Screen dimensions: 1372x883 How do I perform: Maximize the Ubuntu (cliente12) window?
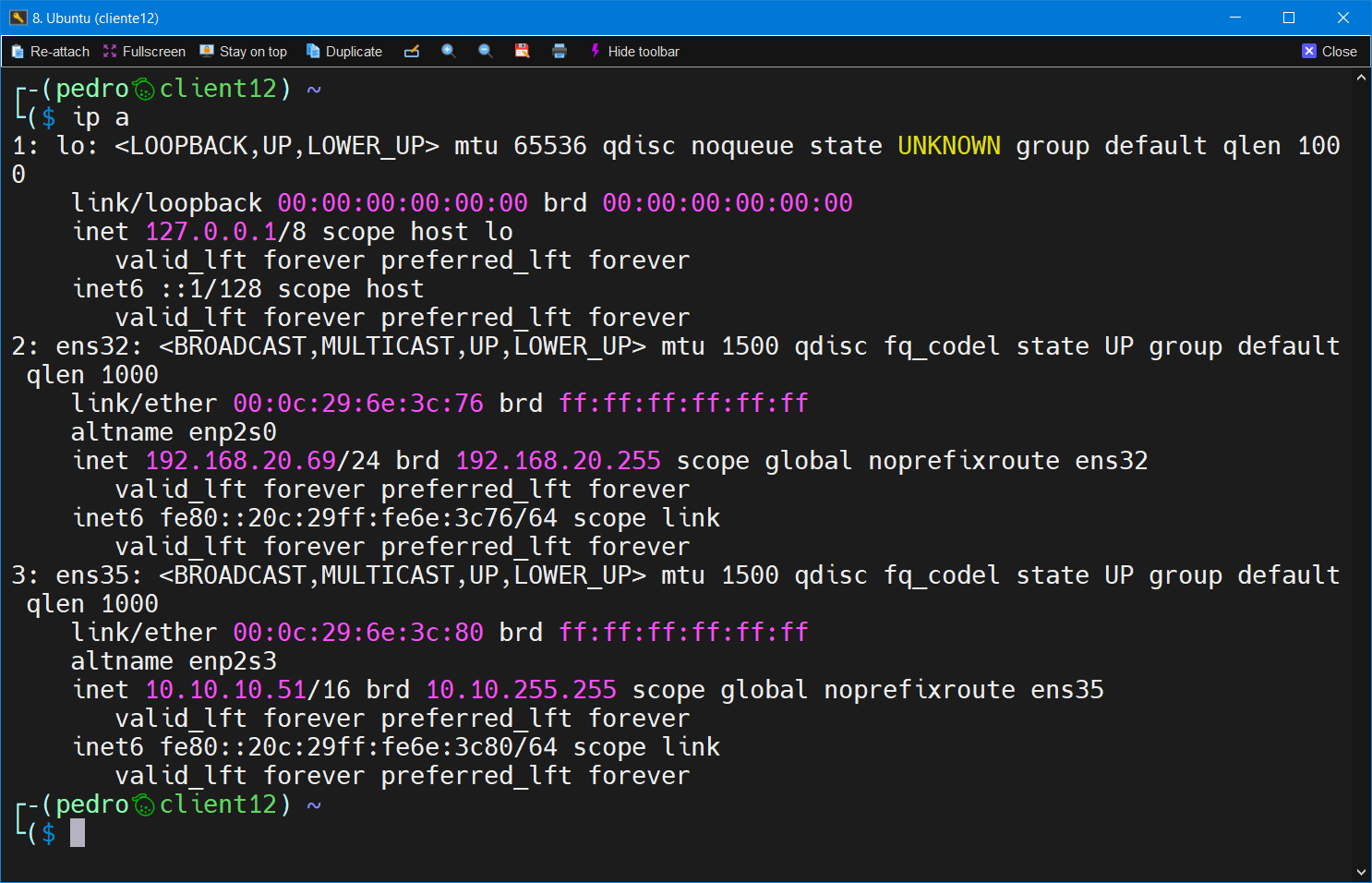point(1289,18)
